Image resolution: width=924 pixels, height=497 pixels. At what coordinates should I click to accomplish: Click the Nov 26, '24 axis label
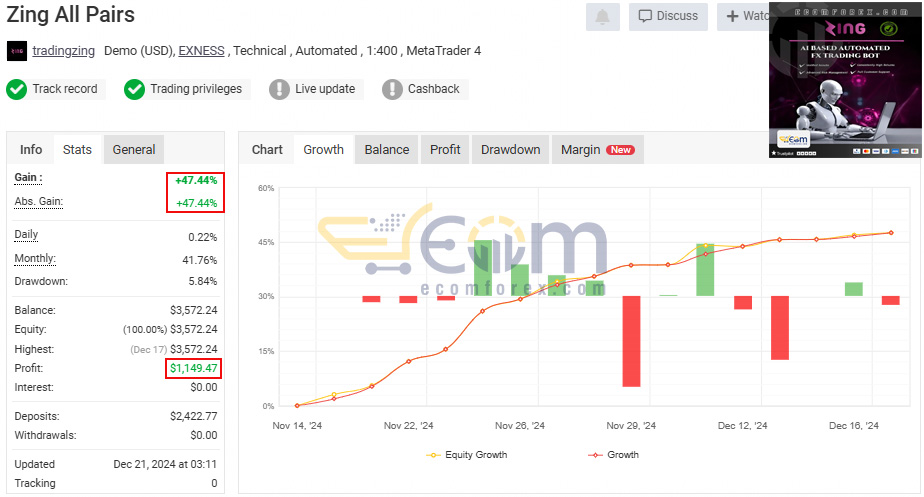tap(520, 426)
